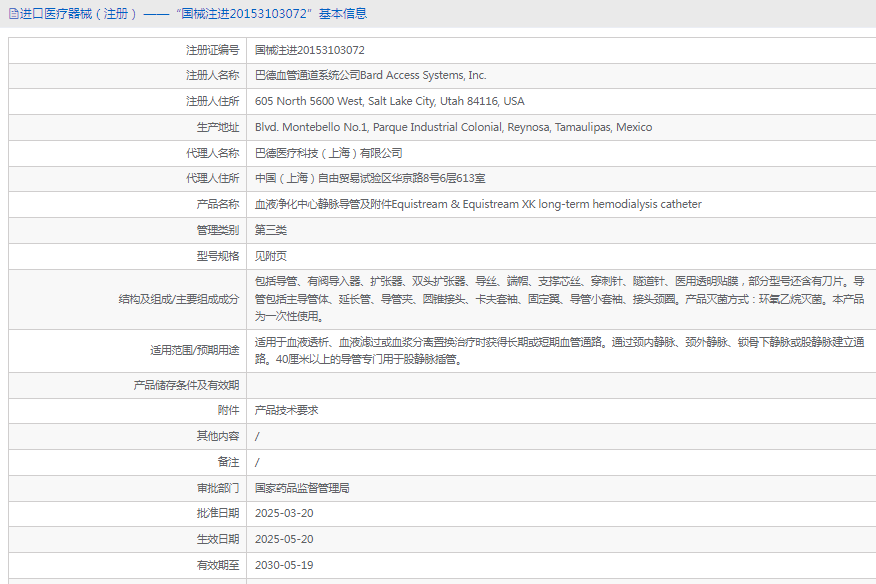Click the 生产地址 label

217,127
